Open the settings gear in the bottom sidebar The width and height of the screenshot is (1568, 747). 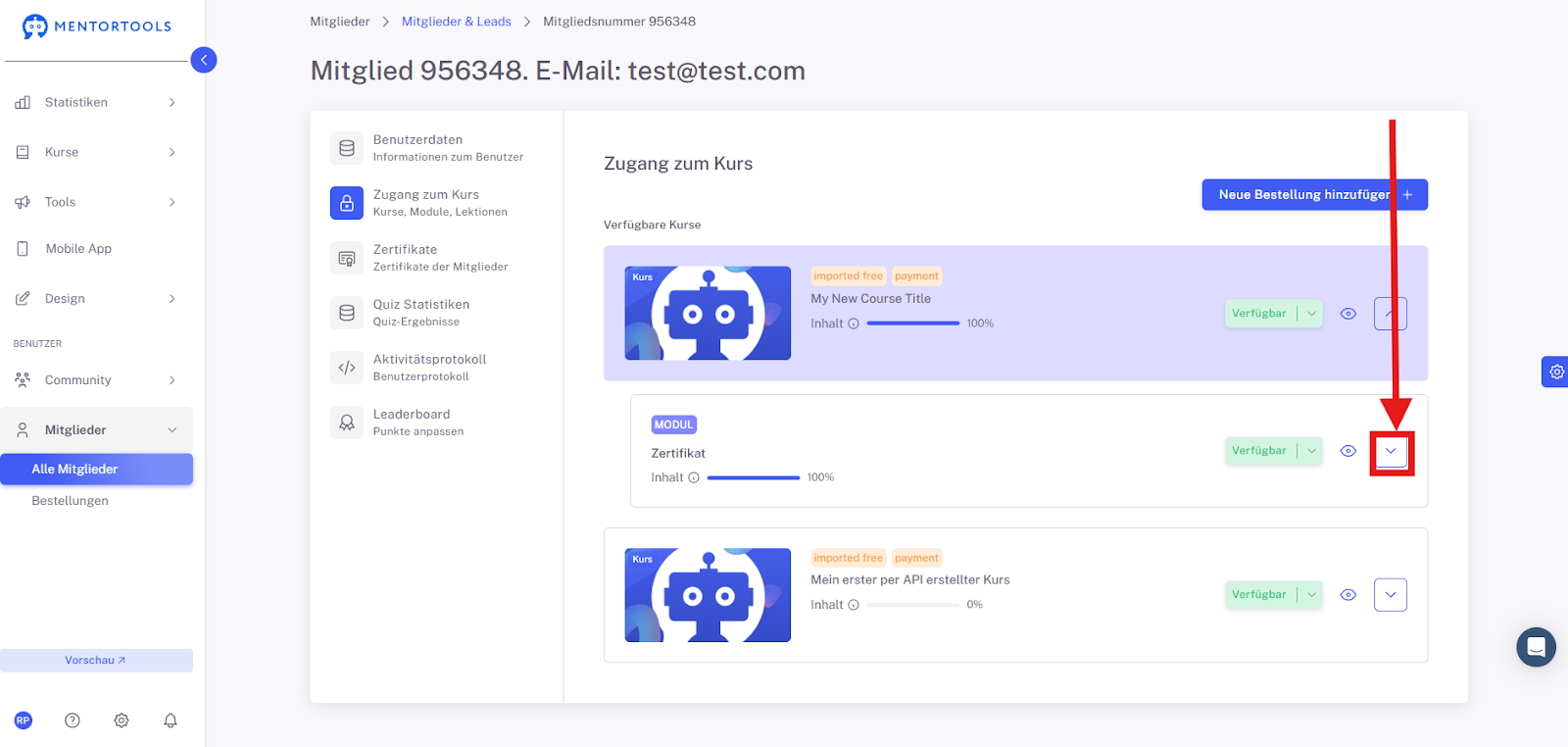pyautogui.click(x=122, y=721)
